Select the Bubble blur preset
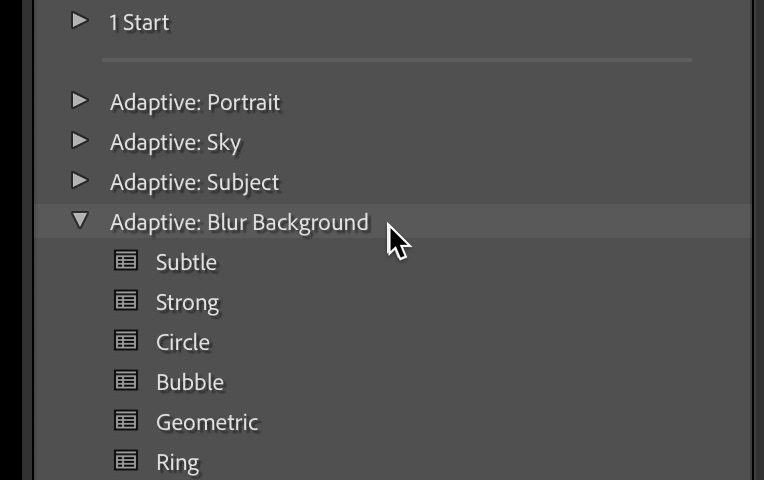The height and width of the screenshot is (480, 764). pos(190,382)
